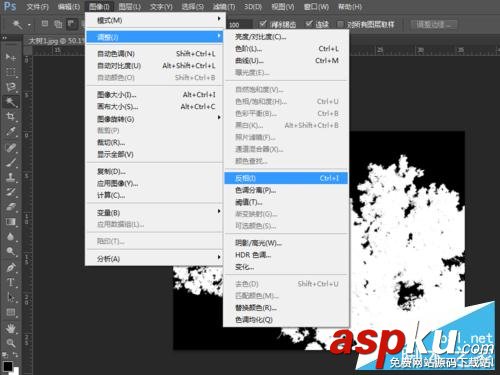Choose 色阶(L) Levels from the submenu
Screen dimensions: 500x375
point(286,49)
